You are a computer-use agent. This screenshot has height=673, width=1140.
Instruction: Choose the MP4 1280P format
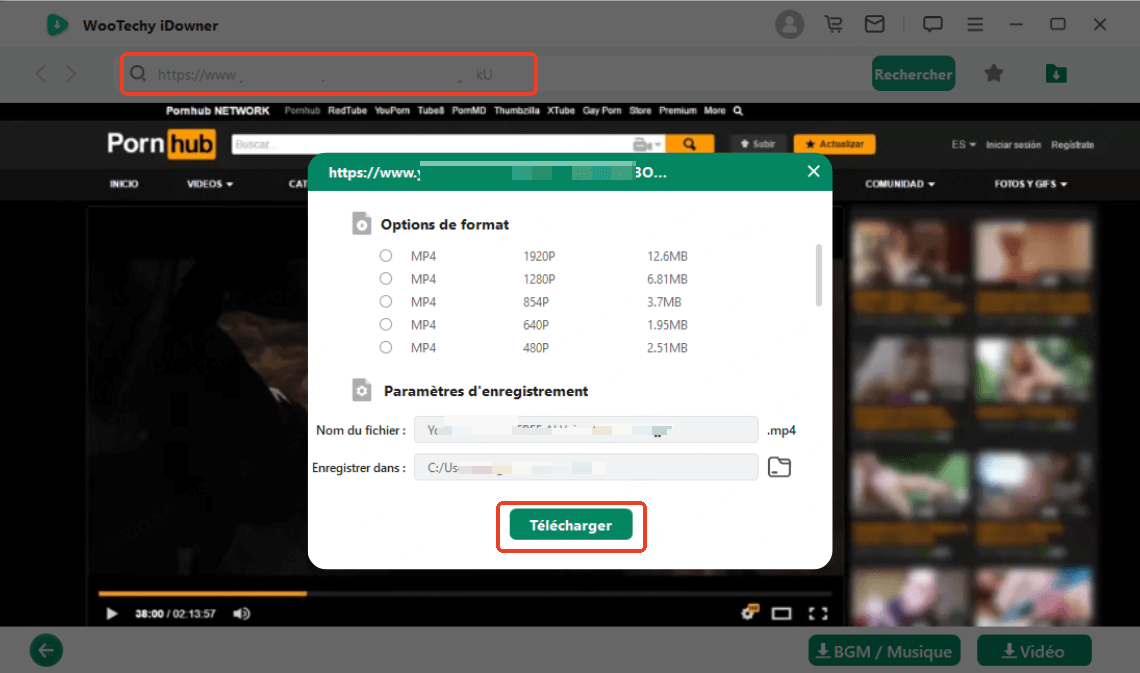tap(385, 278)
